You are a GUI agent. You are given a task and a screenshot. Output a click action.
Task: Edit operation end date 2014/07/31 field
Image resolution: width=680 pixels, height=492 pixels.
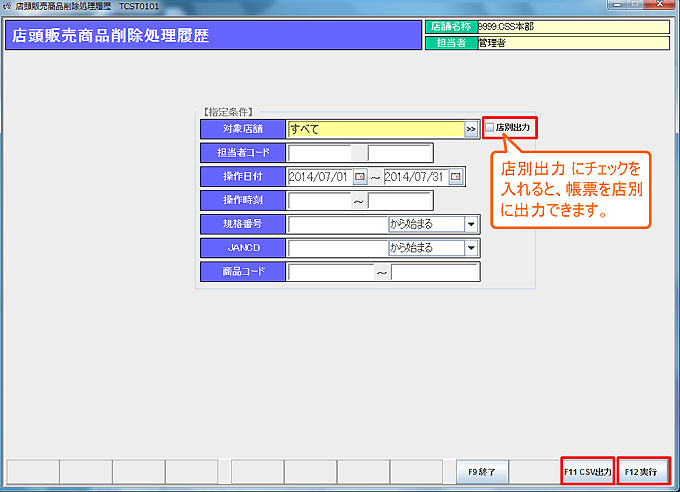(x=416, y=177)
